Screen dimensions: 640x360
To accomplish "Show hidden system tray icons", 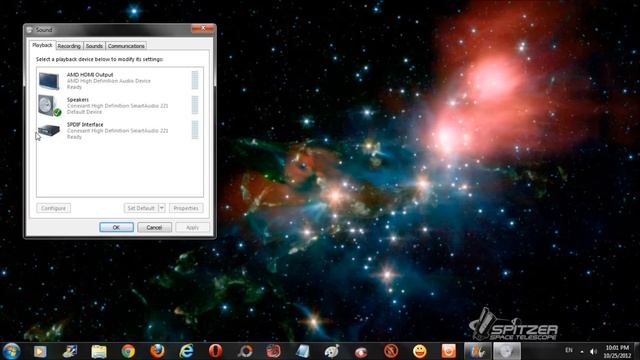I will [582, 351].
